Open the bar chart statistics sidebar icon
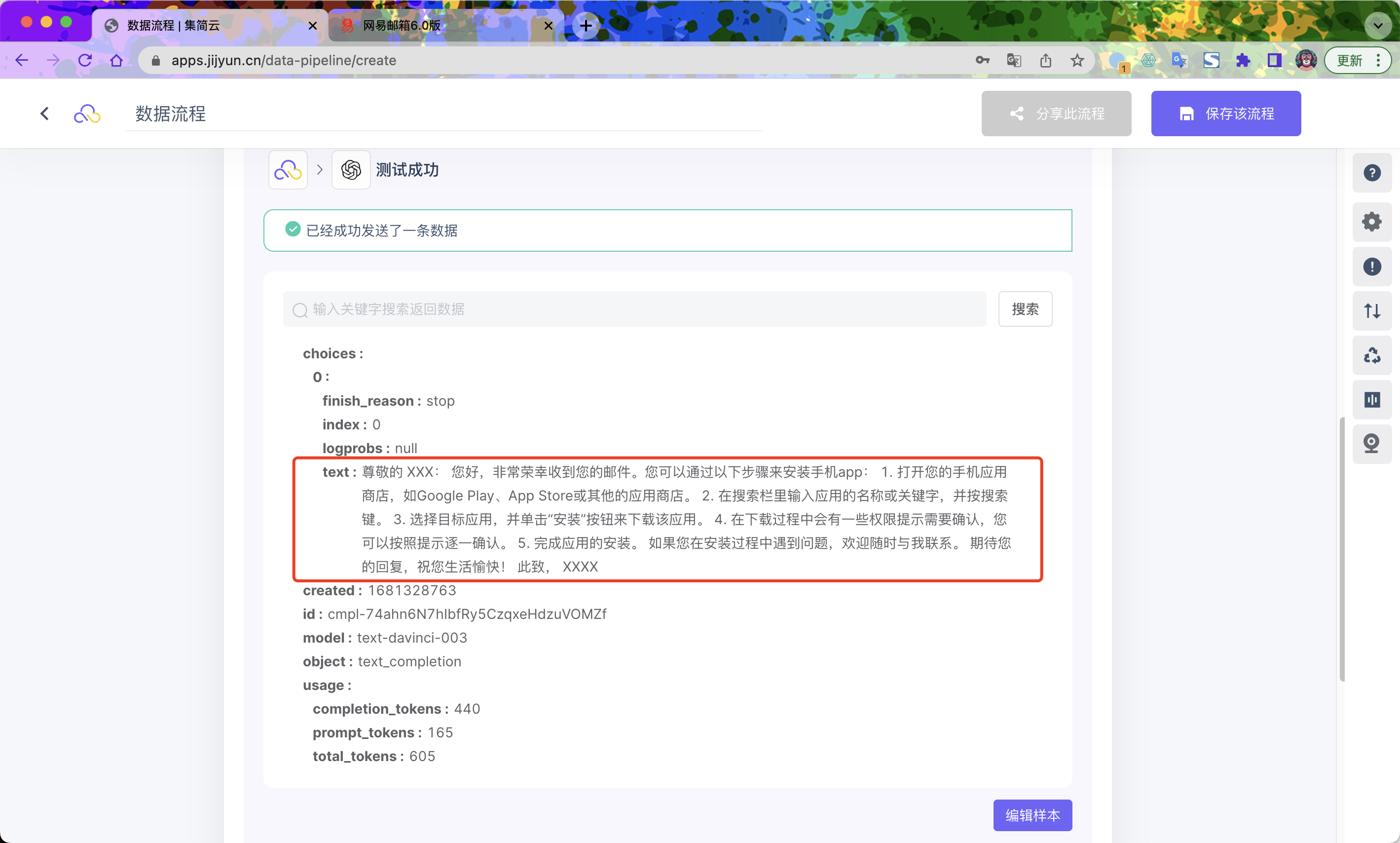1400x843 pixels. point(1371,400)
